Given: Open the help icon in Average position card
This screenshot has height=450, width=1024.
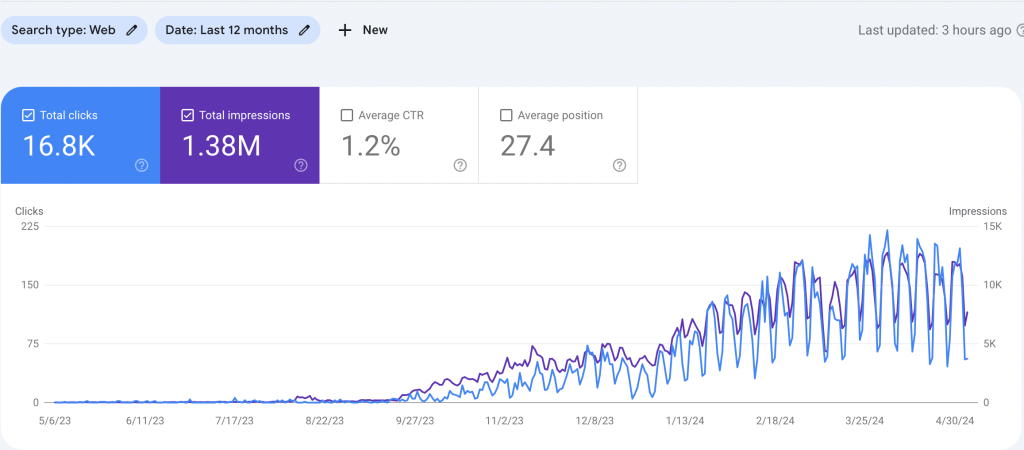Looking at the screenshot, I should [x=619, y=165].
